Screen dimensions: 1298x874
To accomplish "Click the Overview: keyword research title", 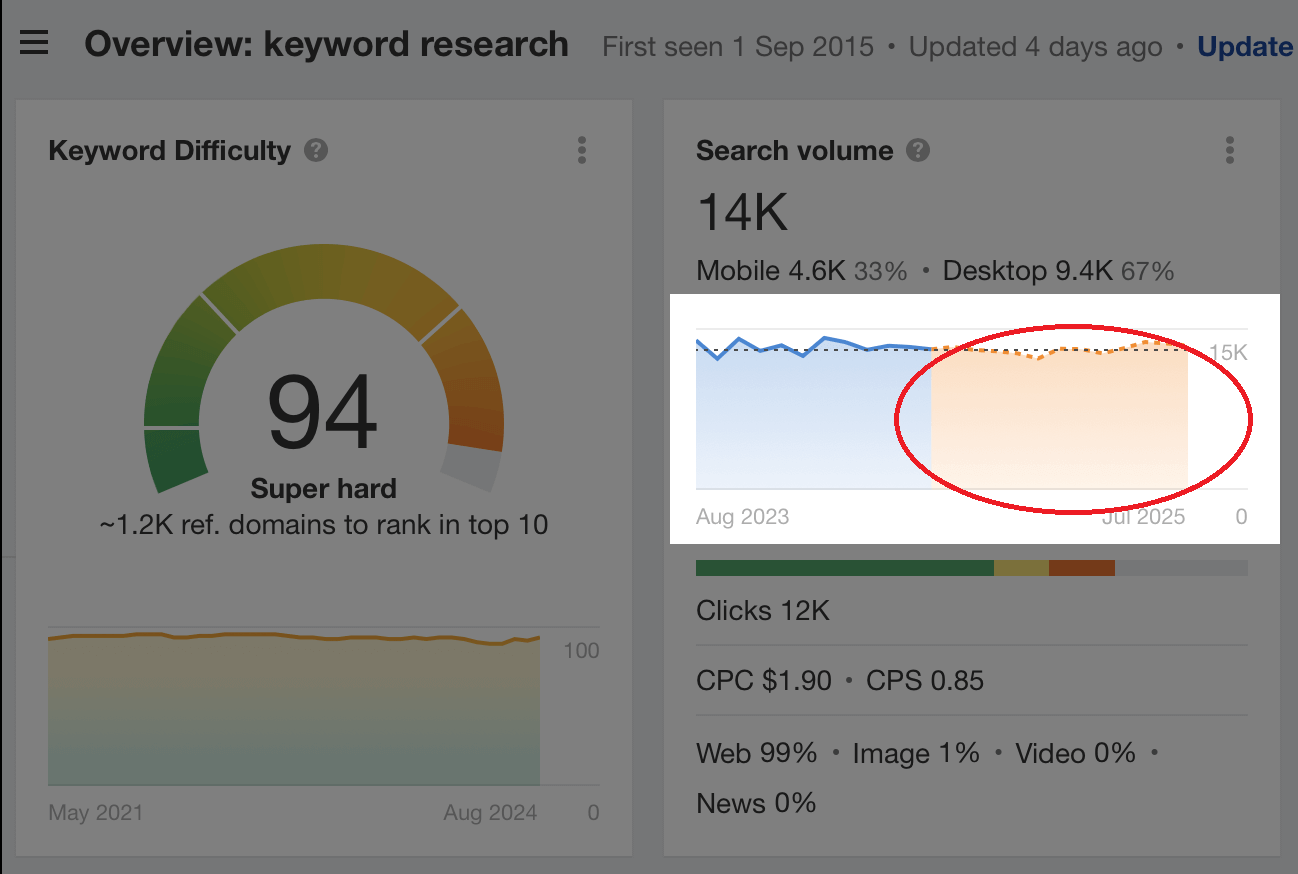I will tap(326, 44).
